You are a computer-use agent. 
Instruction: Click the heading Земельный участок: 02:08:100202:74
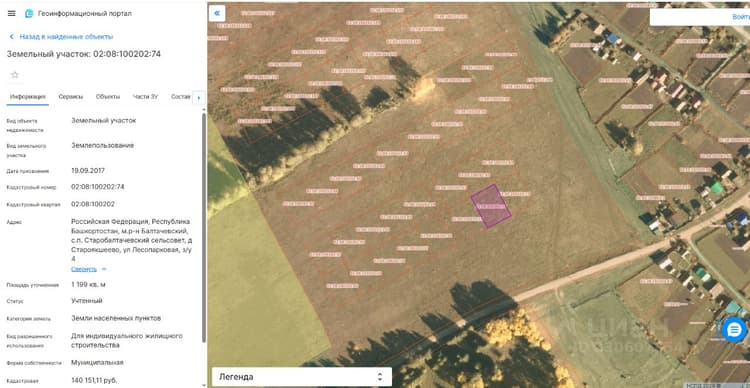(x=84, y=54)
